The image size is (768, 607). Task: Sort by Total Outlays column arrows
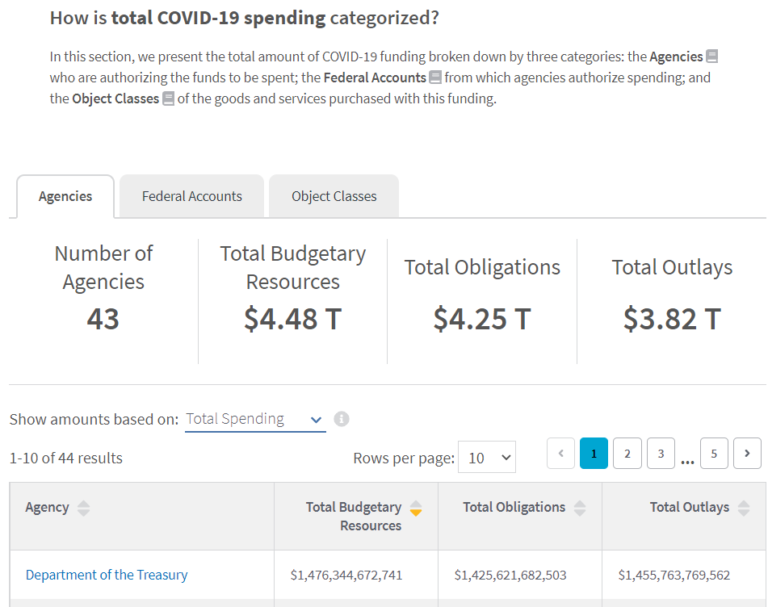744,508
